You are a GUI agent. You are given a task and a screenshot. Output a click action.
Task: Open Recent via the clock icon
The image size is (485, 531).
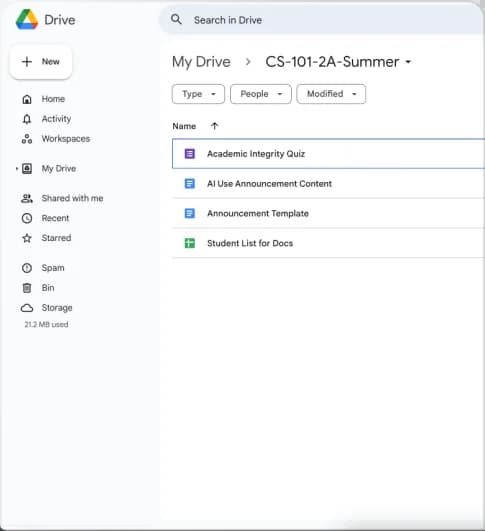27,218
